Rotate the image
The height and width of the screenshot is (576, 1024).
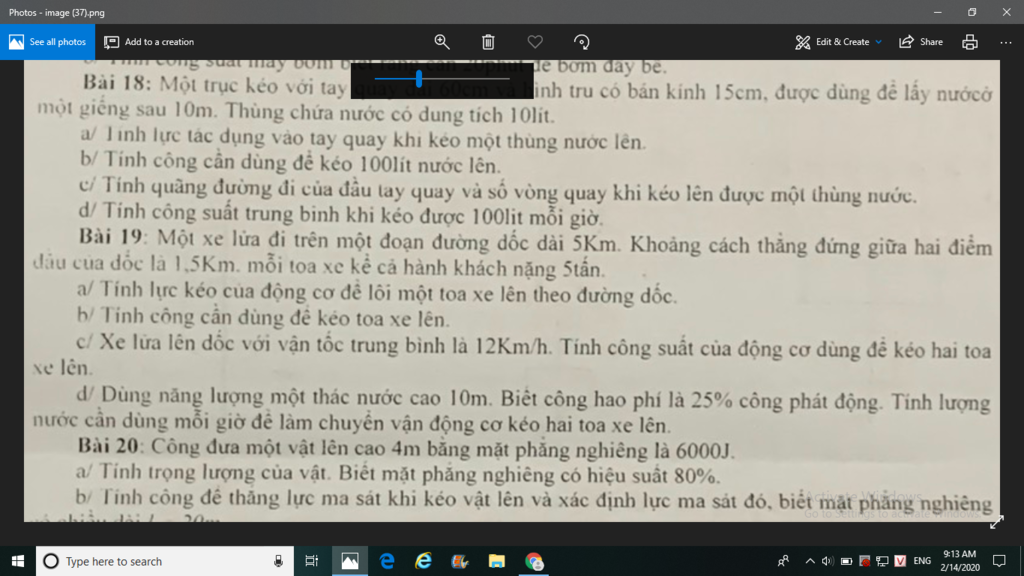pyautogui.click(x=581, y=42)
